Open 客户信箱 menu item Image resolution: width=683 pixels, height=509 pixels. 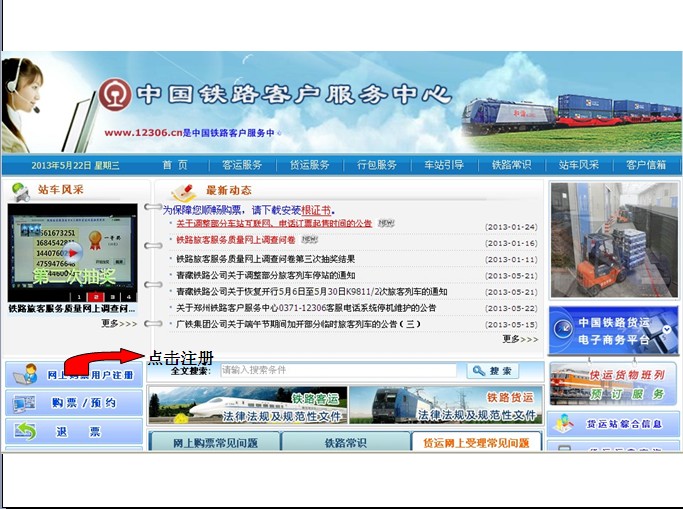(x=646, y=165)
